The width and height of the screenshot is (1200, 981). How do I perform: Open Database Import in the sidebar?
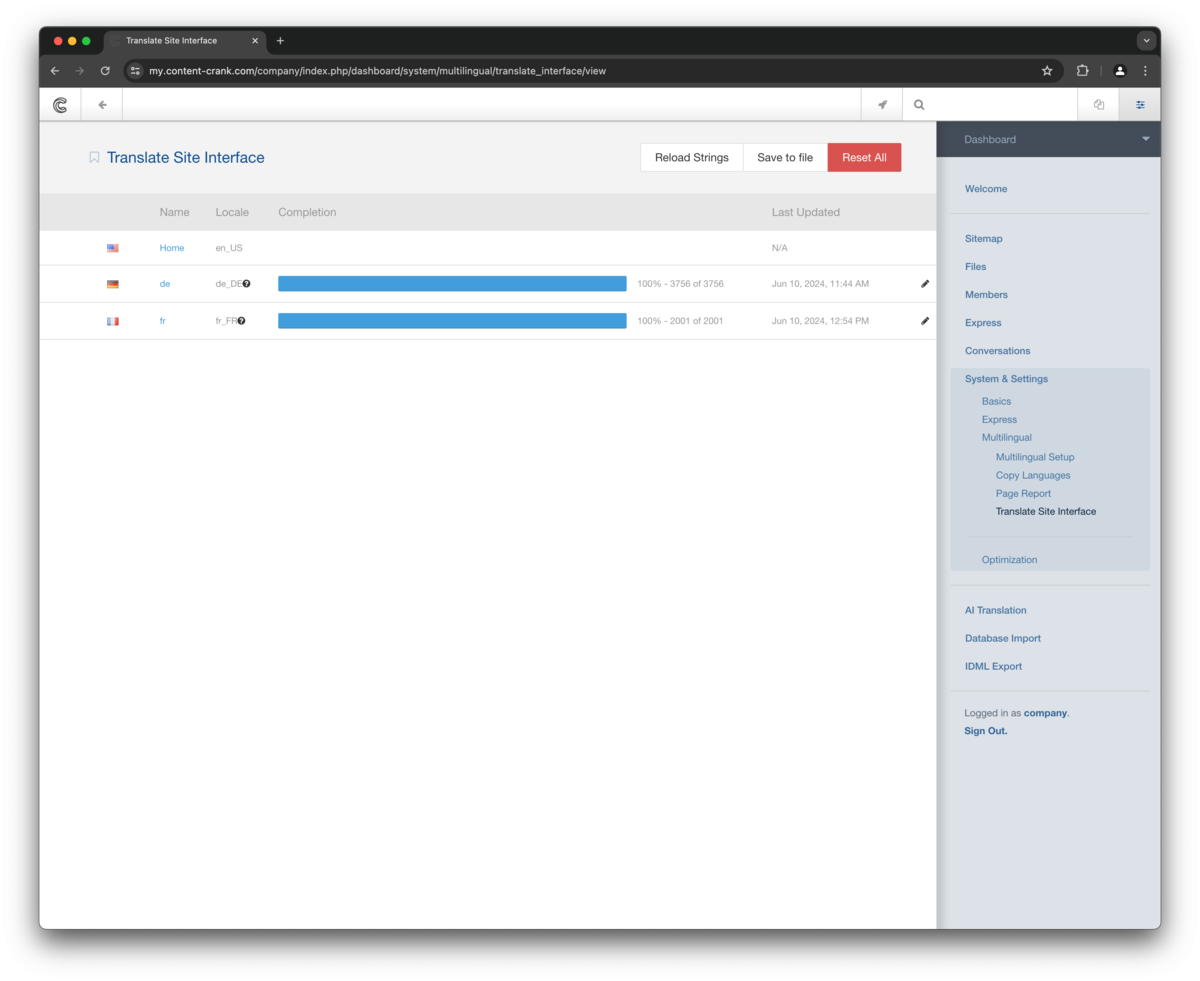(1002, 638)
